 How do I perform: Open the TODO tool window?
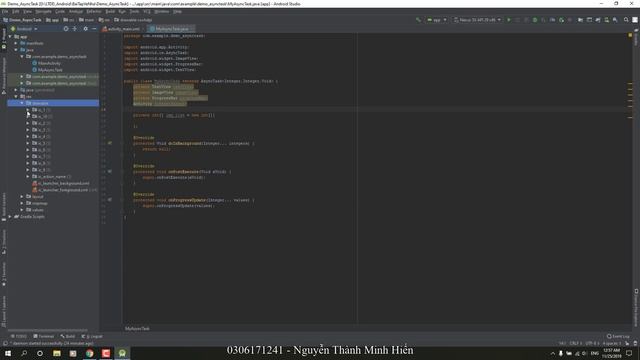19,336
